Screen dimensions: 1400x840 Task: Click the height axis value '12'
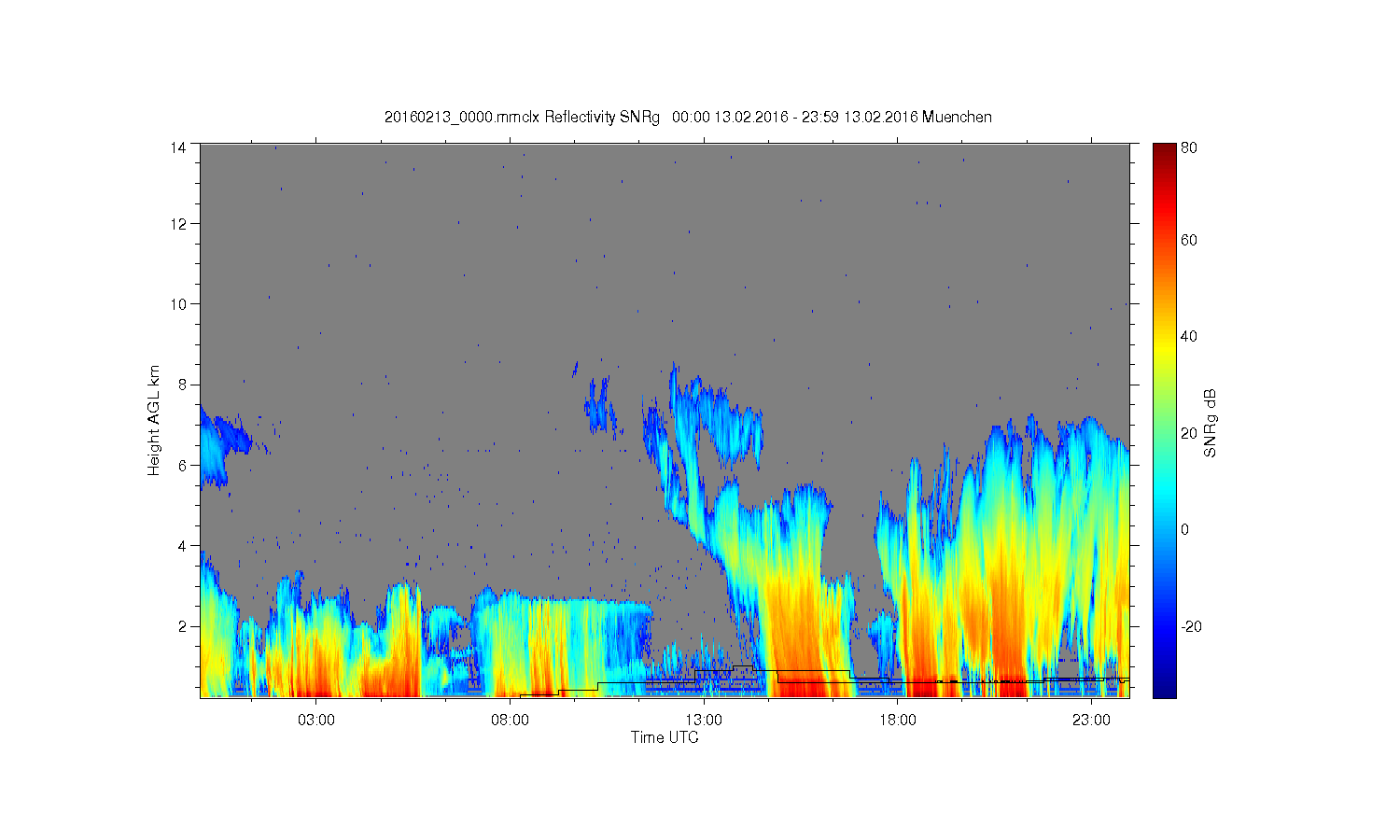click(177, 223)
